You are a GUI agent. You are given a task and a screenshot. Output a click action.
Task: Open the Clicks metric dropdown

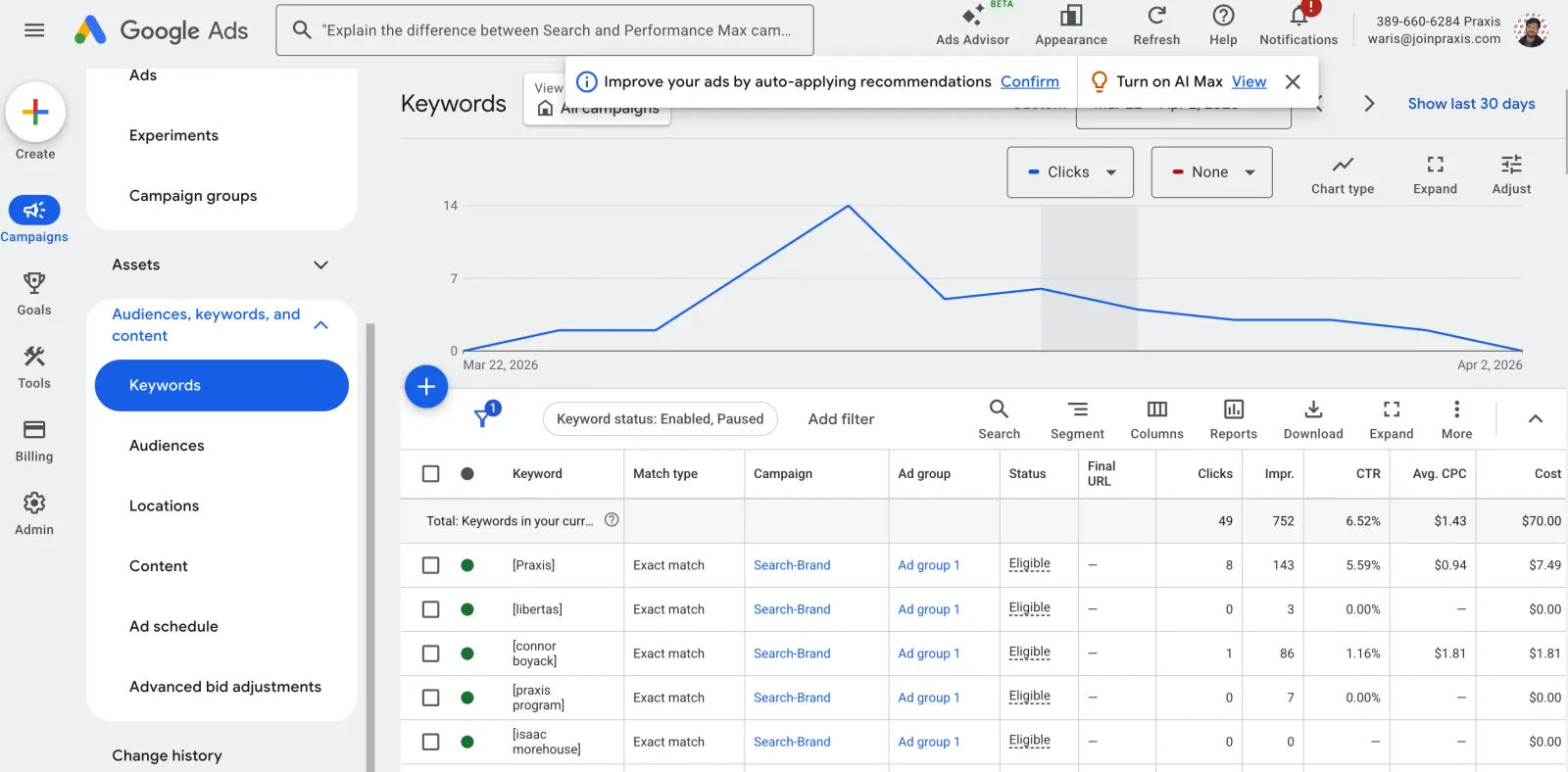tap(1070, 172)
